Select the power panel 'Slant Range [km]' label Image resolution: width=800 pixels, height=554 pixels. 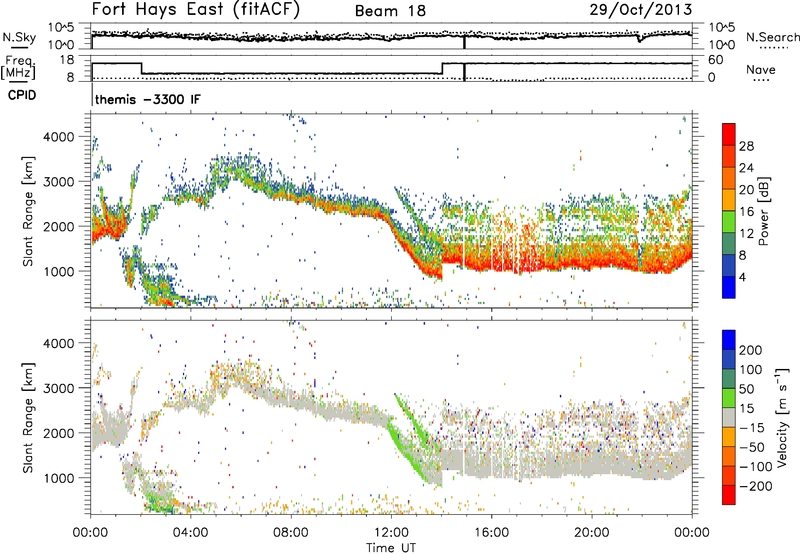[x=28, y=211]
